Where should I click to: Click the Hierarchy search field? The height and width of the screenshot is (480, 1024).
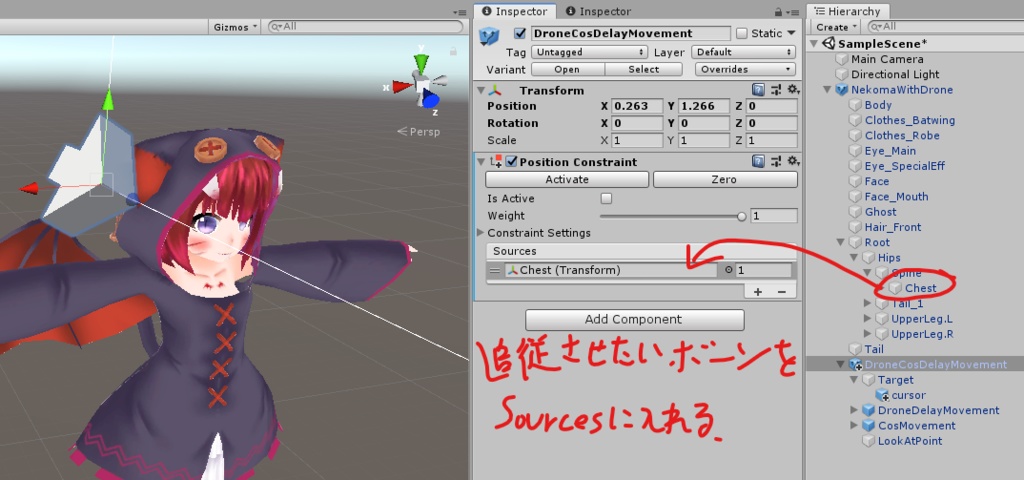(945, 27)
